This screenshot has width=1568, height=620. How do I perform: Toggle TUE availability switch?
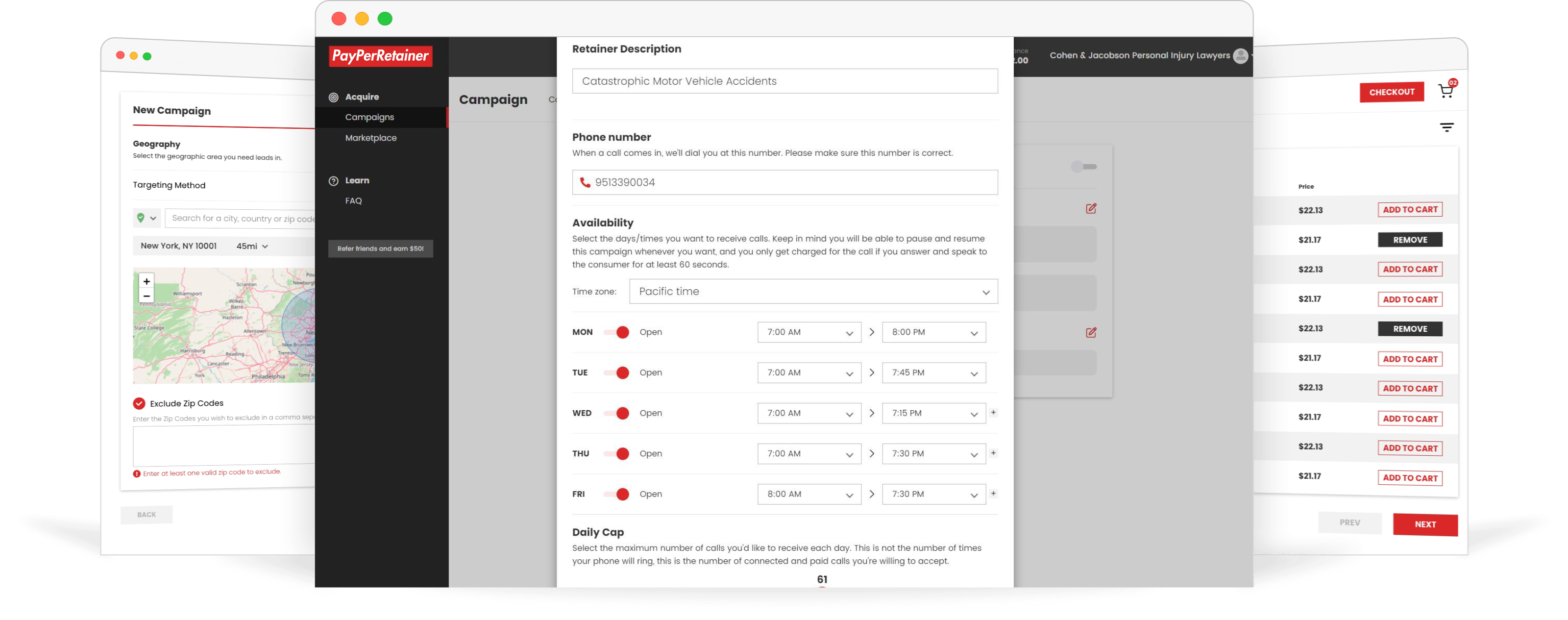[616, 372]
